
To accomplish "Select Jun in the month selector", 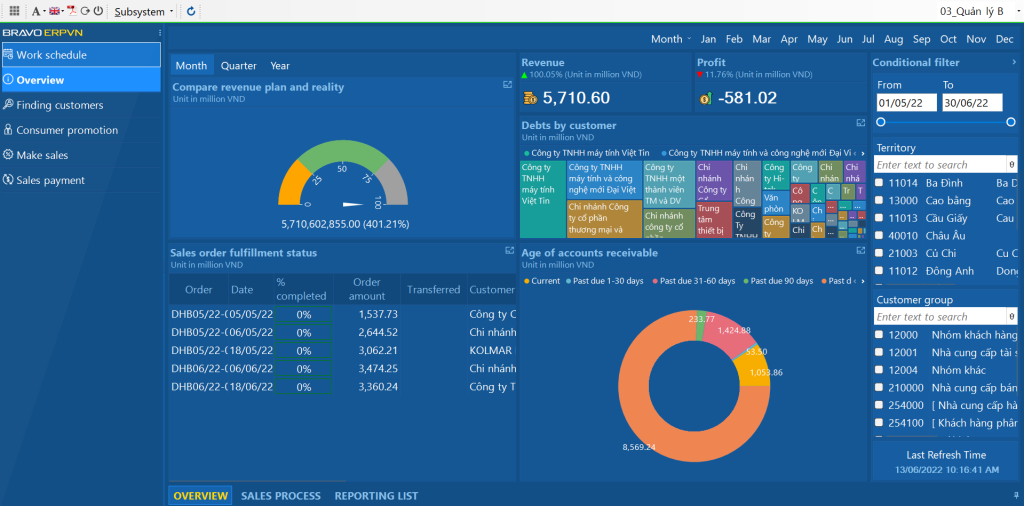I will (844, 39).
